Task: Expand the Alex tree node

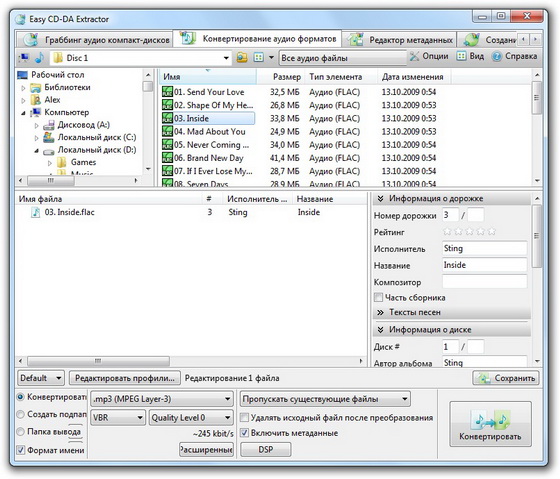Action: 23,100
